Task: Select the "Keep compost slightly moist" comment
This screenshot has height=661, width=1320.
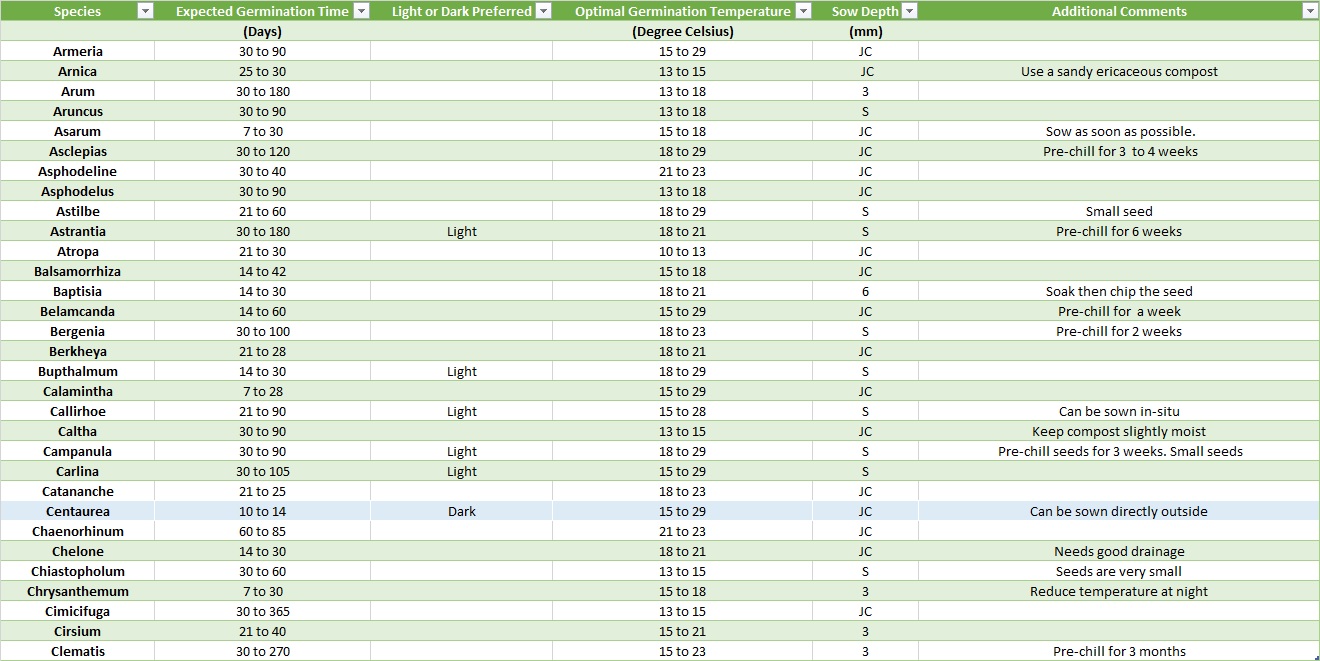Action: point(1119,431)
